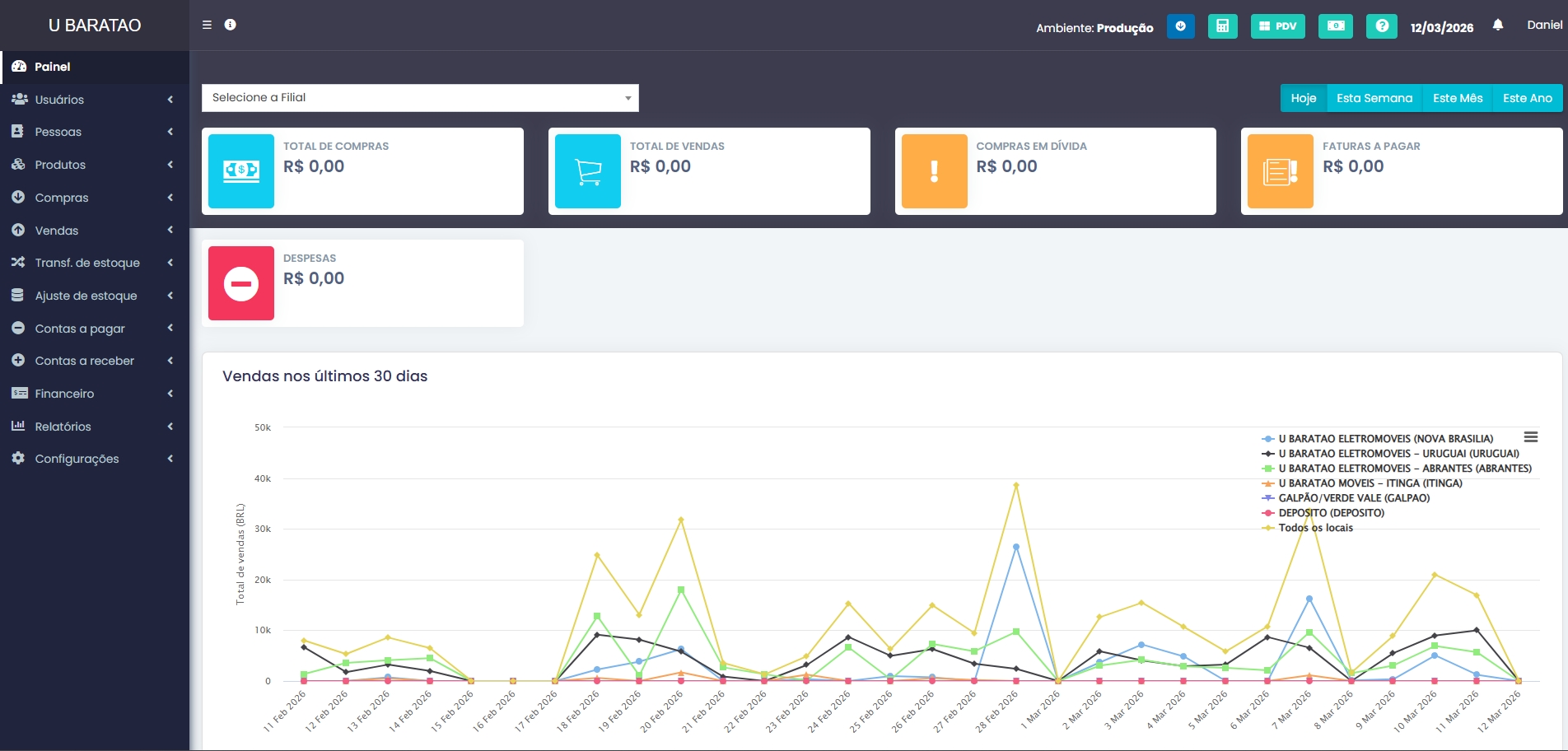The width and height of the screenshot is (1568, 751).
Task: Open the Daniel user menu
Action: (1544, 25)
